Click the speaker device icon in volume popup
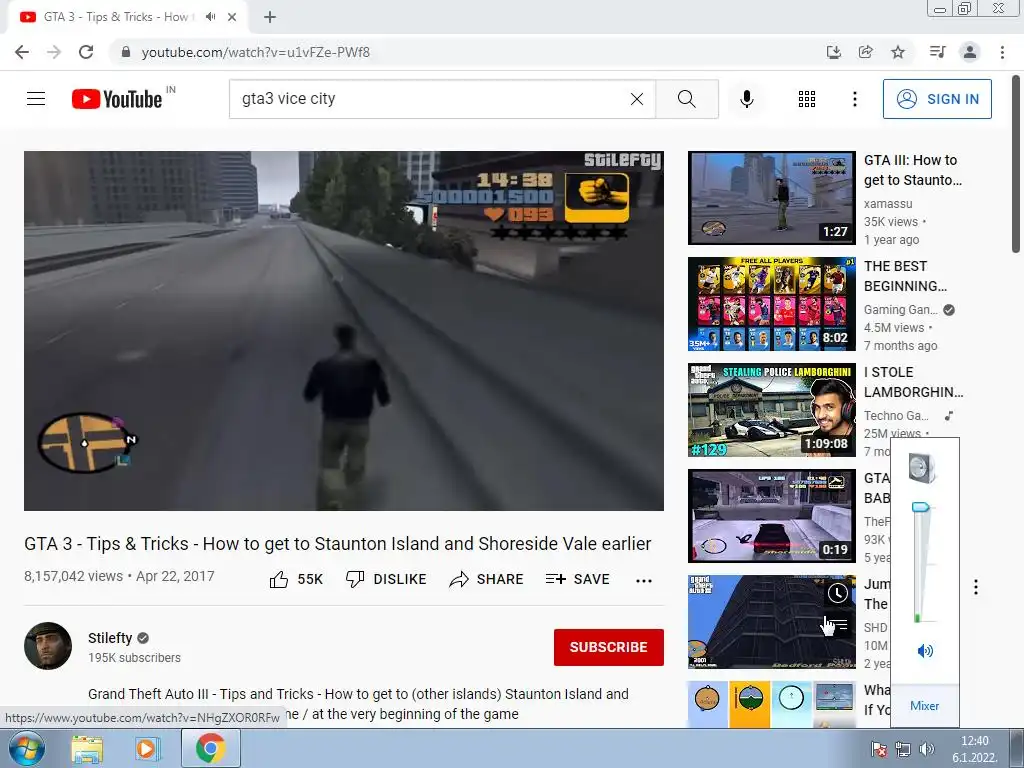 922,469
